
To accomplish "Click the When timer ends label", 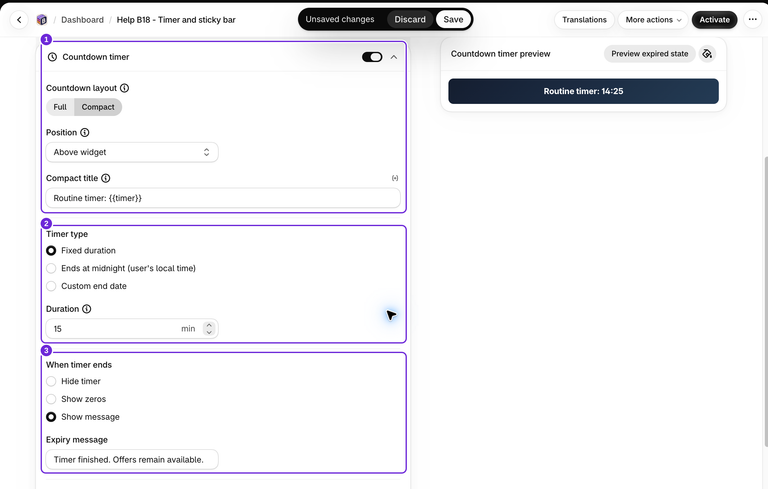I will [79, 365].
